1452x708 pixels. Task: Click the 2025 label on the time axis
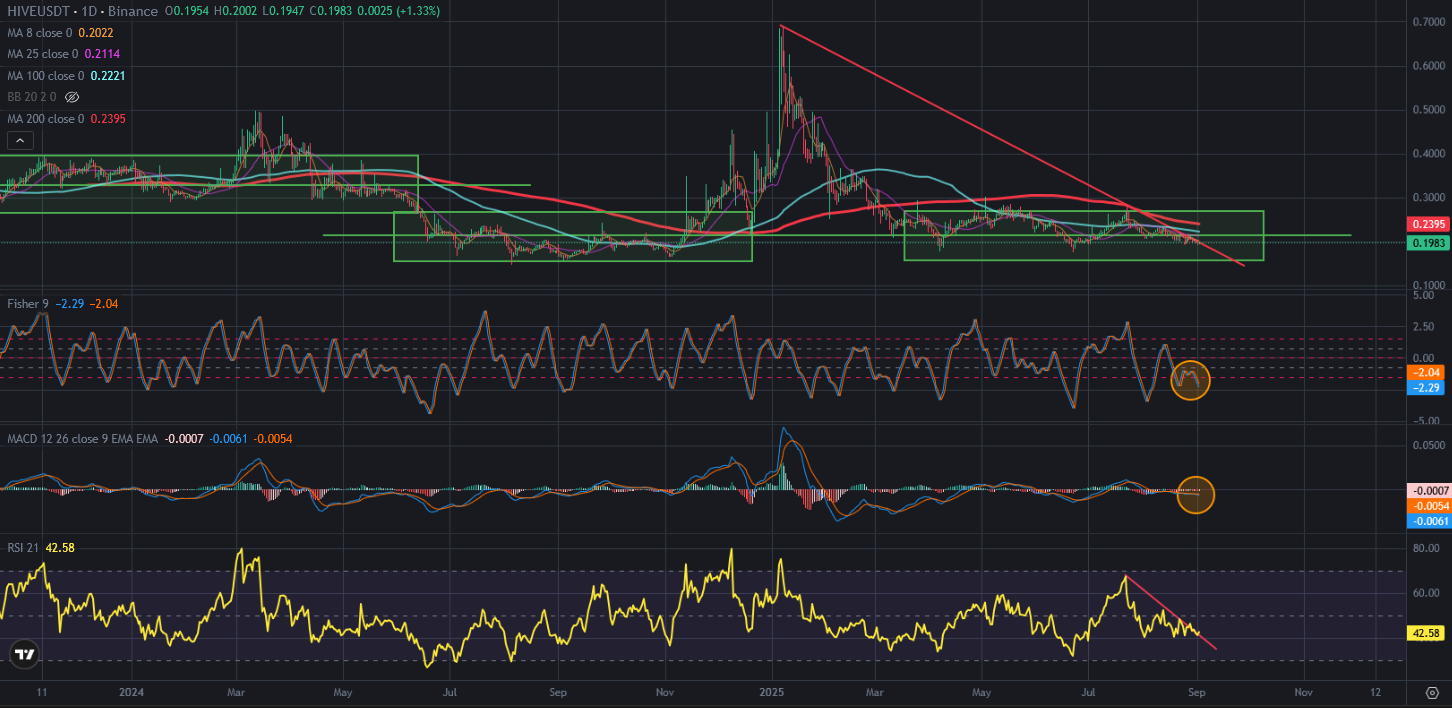coord(771,692)
